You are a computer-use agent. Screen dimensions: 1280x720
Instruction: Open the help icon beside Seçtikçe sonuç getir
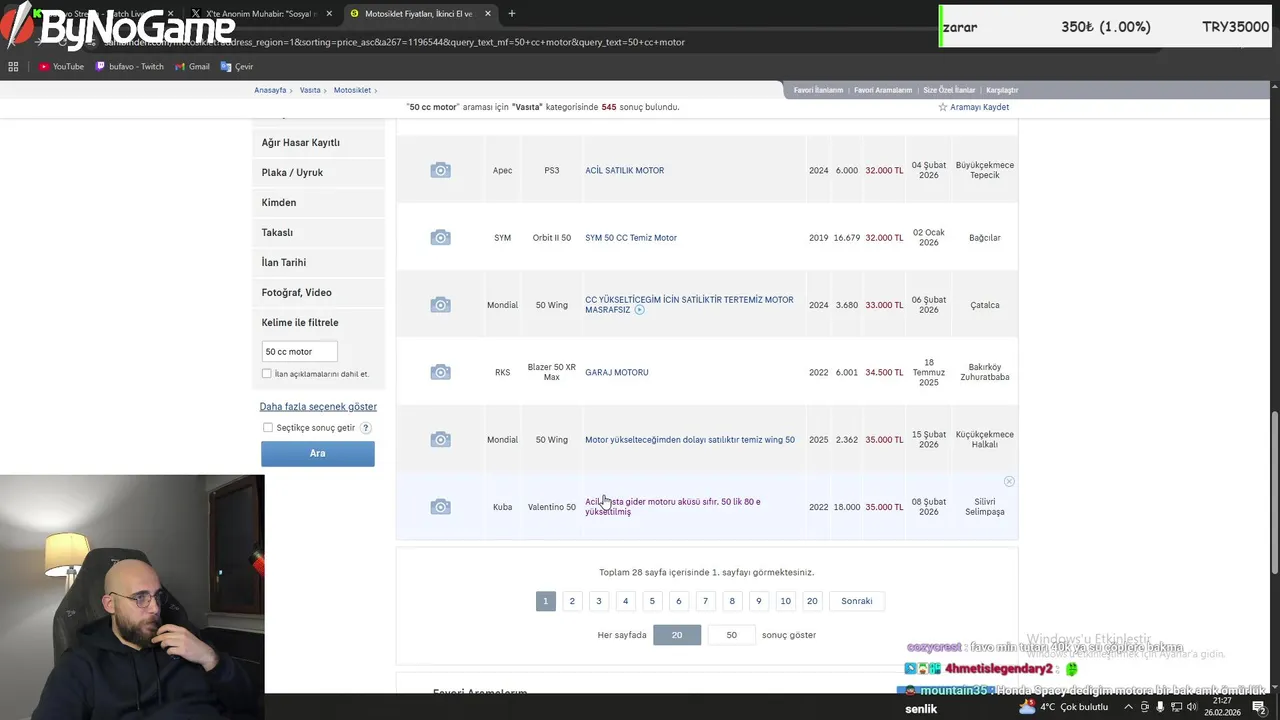click(366, 428)
